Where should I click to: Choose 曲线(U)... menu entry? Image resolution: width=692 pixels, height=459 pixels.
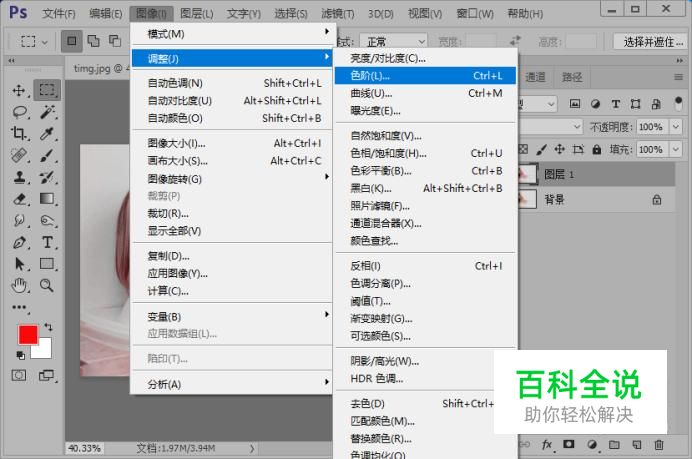tap(425, 93)
